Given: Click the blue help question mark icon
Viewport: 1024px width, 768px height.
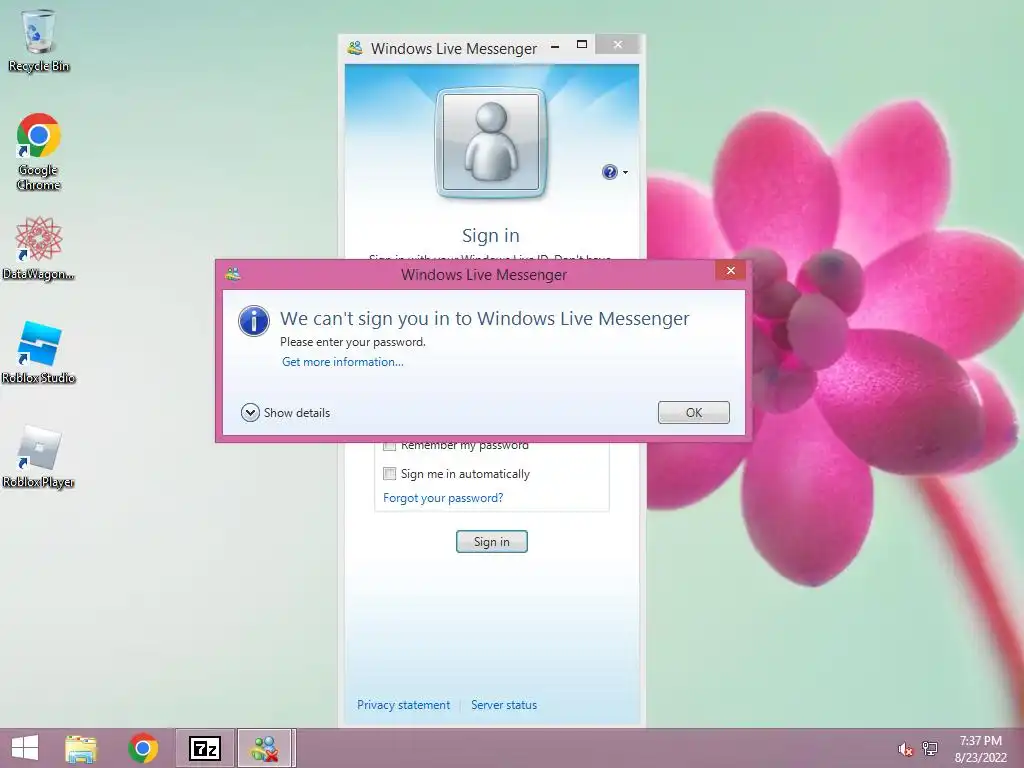Looking at the screenshot, I should coord(609,172).
